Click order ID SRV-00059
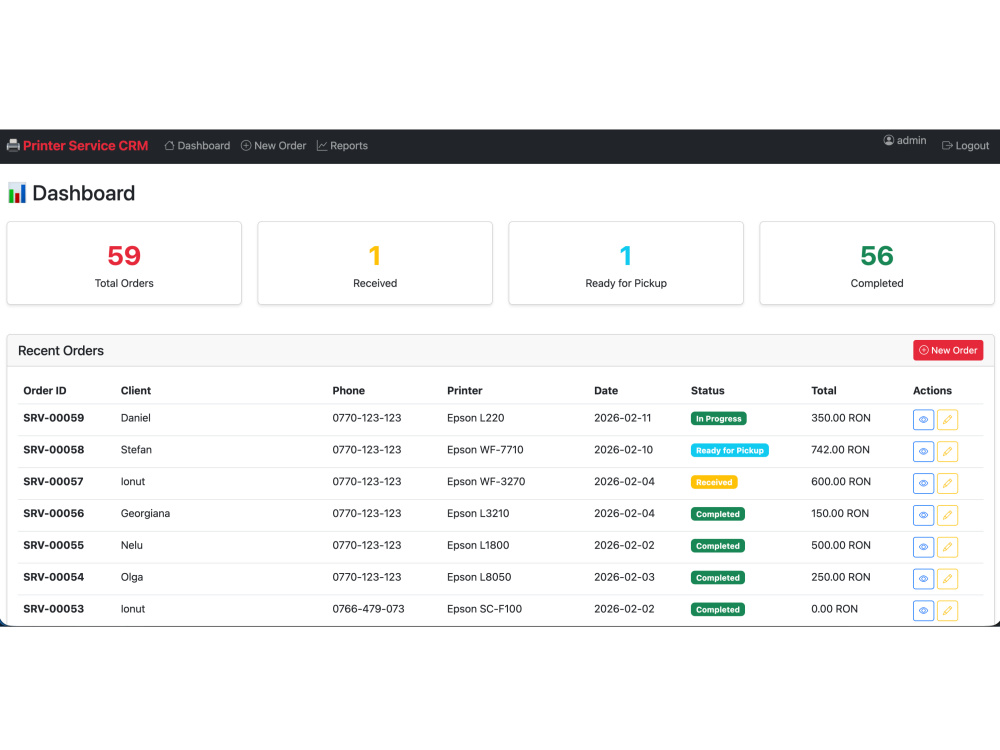Image resolution: width=1000 pixels, height=750 pixels. [54, 418]
